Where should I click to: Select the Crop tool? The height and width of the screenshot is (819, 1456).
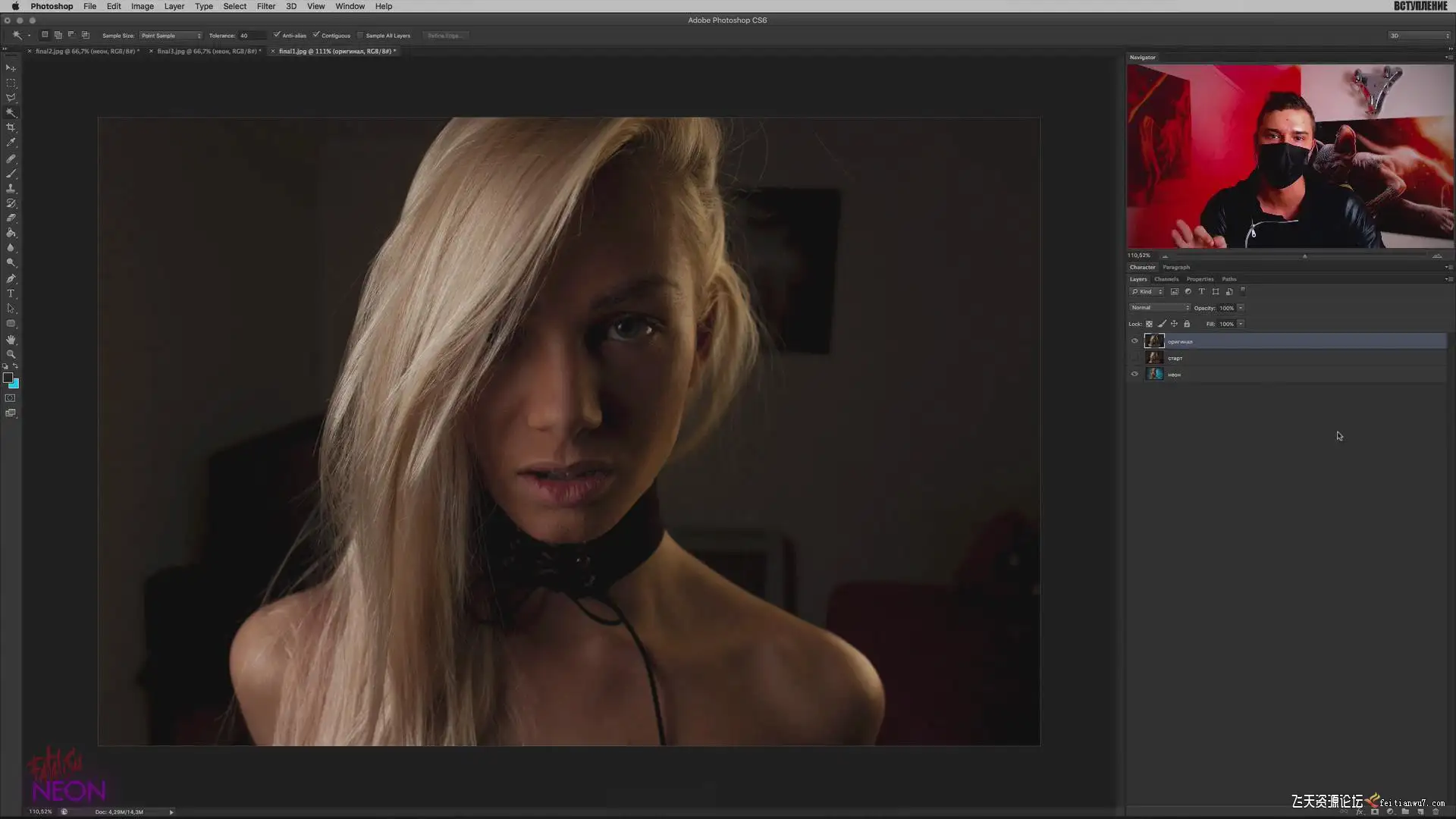[11, 127]
